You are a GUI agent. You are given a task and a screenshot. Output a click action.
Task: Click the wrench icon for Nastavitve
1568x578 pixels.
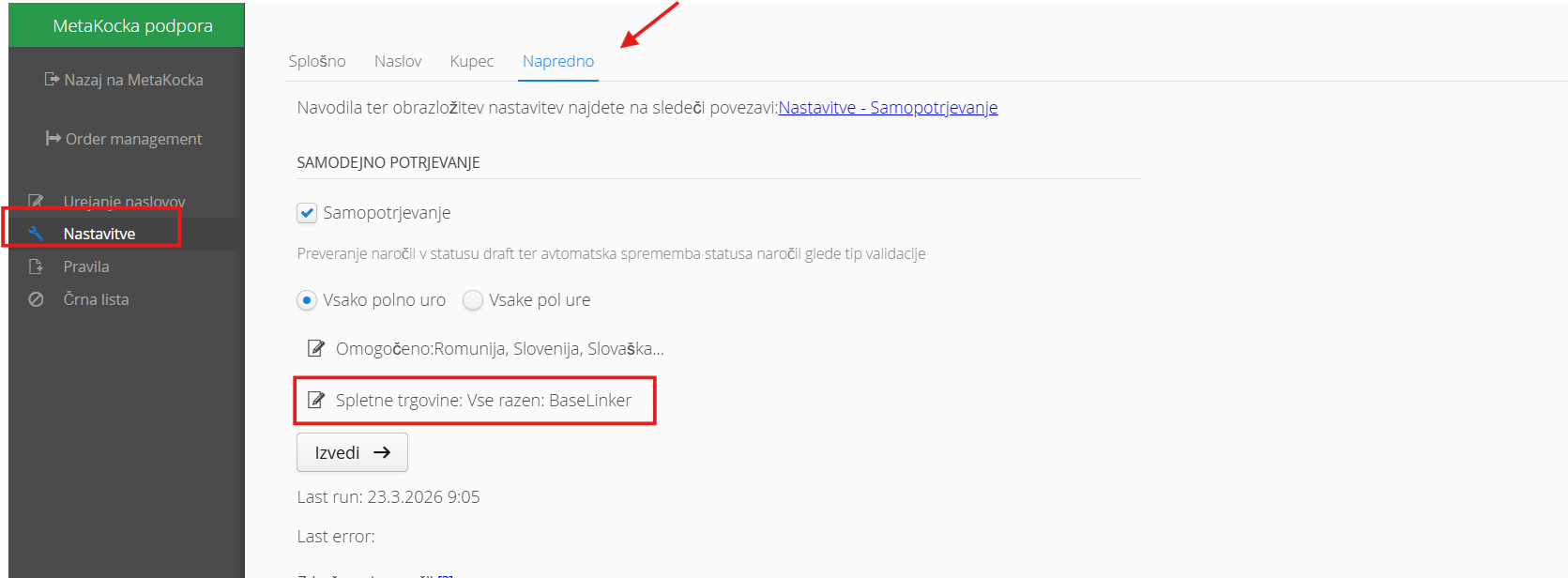point(36,234)
